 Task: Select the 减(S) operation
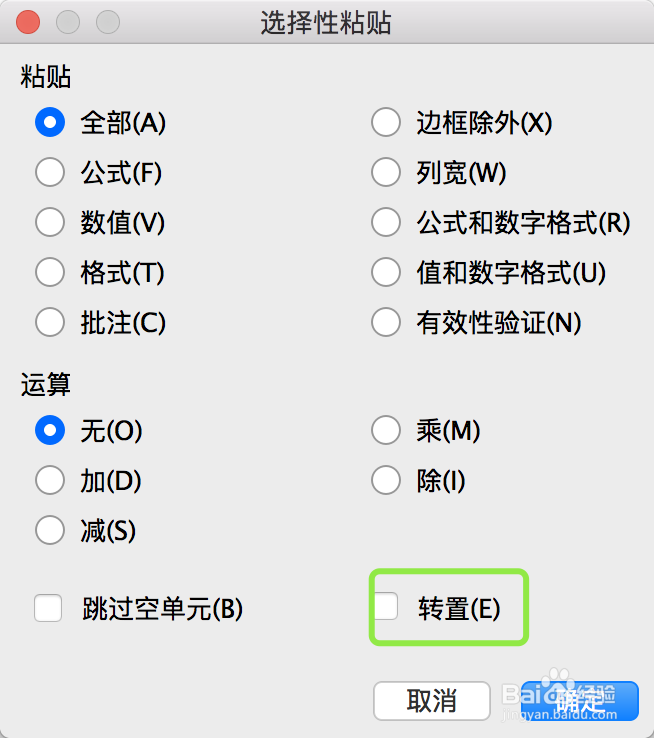[x=50, y=530]
